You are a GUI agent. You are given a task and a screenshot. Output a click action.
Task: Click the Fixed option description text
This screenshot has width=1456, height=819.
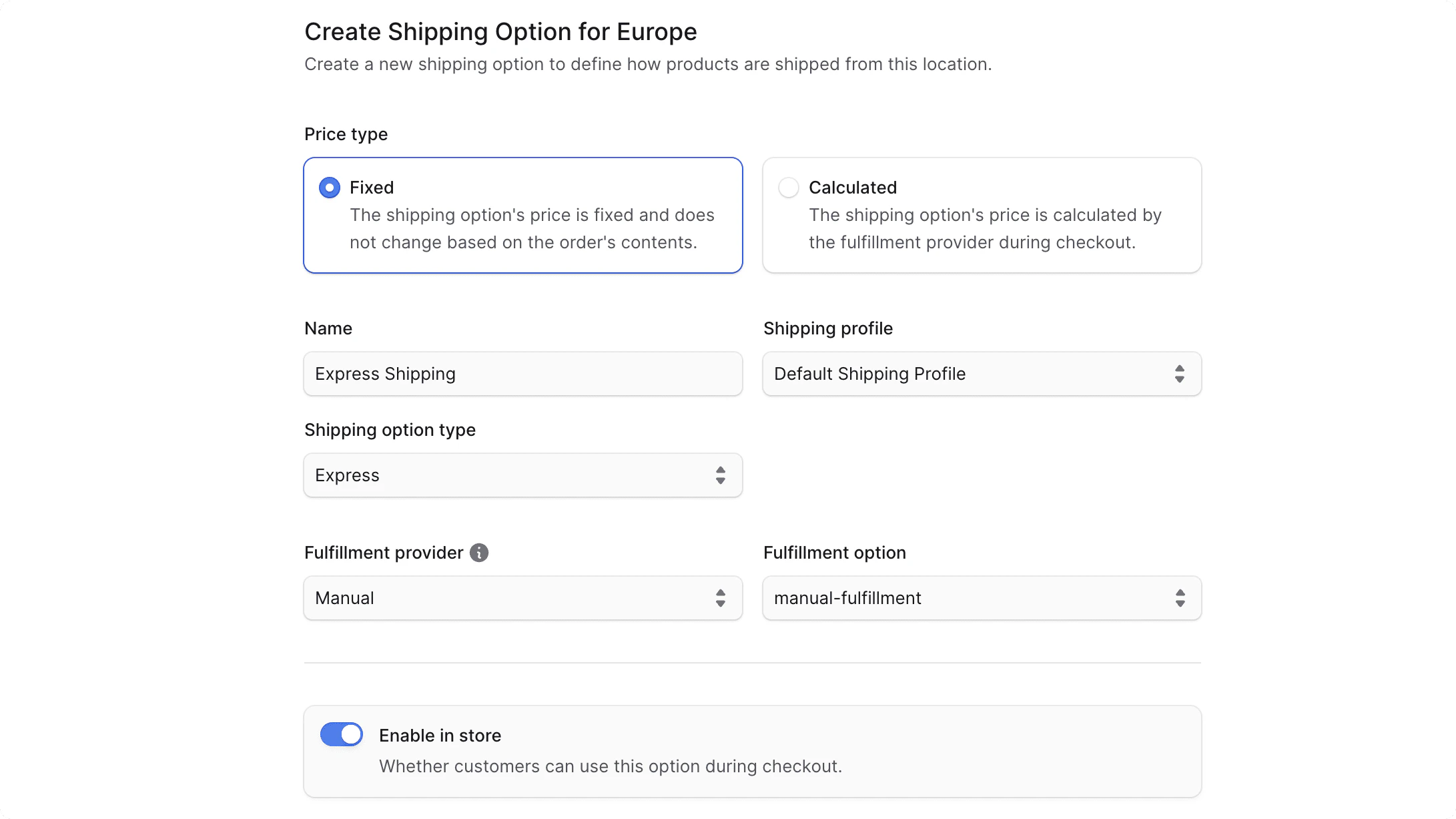[x=531, y=229]
